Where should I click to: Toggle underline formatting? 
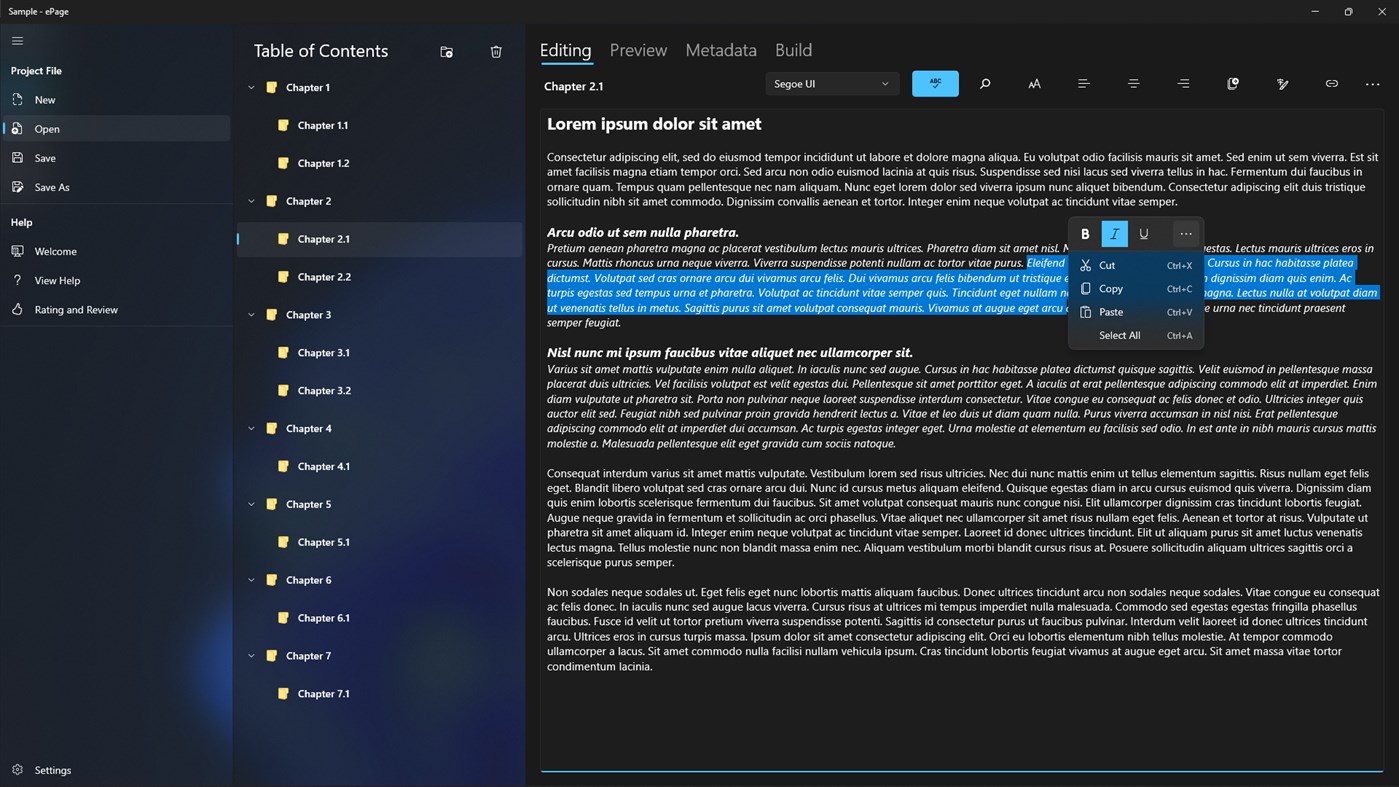tap(1144, 233)
